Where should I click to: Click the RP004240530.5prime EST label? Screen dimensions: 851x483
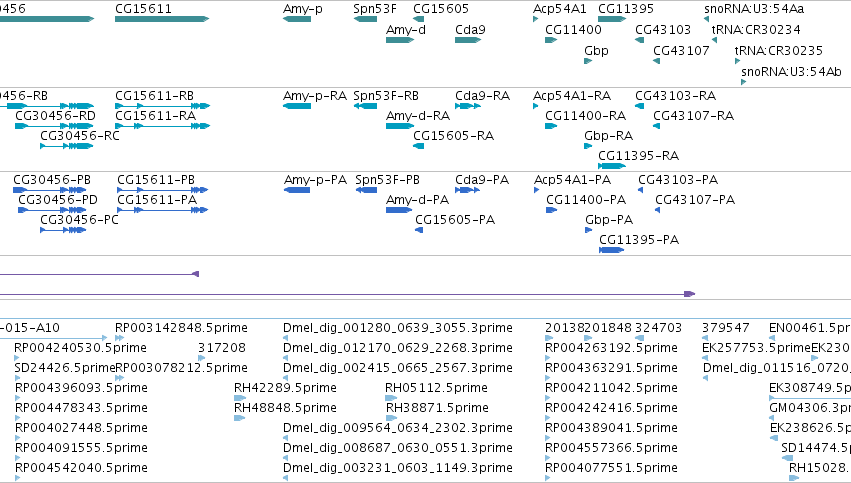80,348
